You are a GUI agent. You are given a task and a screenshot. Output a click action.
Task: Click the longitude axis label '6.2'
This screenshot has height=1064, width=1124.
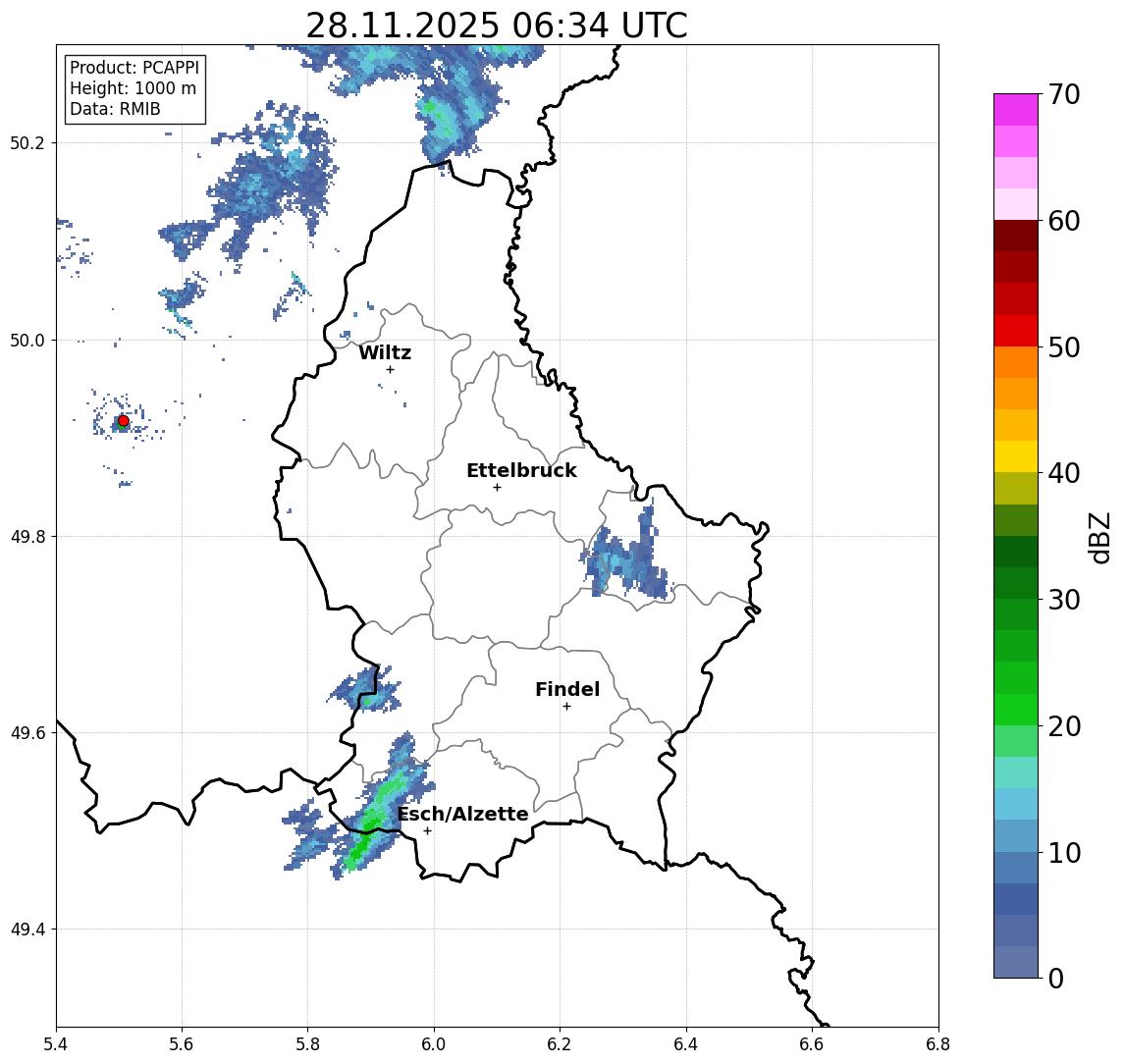click(560, 1044)
